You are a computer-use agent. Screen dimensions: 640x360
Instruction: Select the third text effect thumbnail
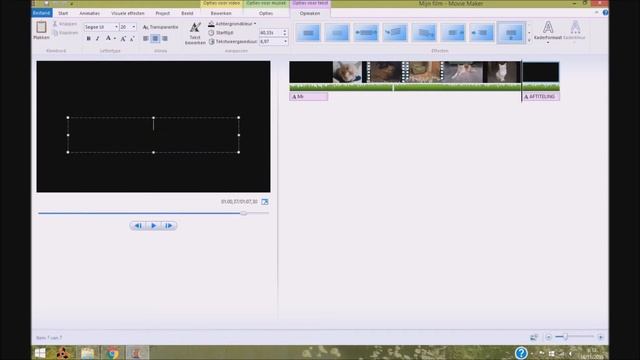(x=366, y=33)
